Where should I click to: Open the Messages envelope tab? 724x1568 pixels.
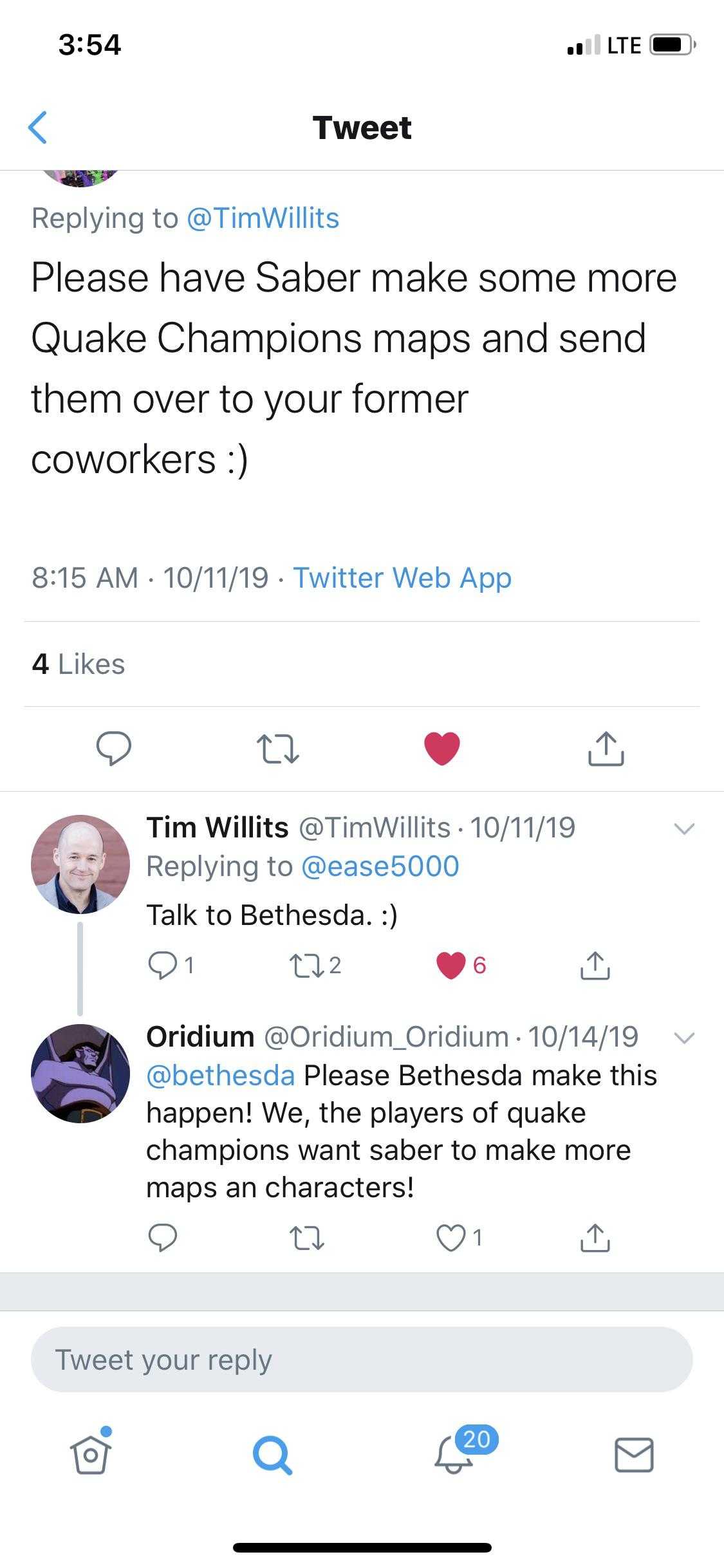tap(635, 1455)
